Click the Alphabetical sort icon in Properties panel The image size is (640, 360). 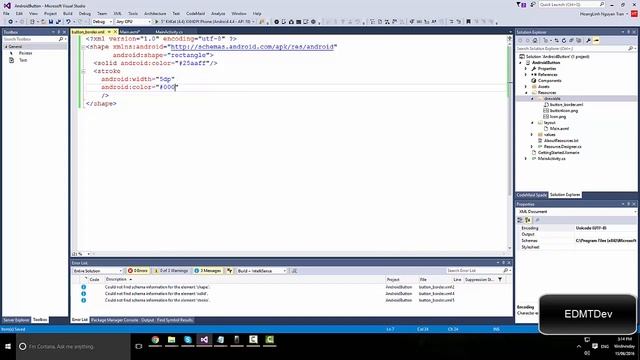tap(528, 220)
